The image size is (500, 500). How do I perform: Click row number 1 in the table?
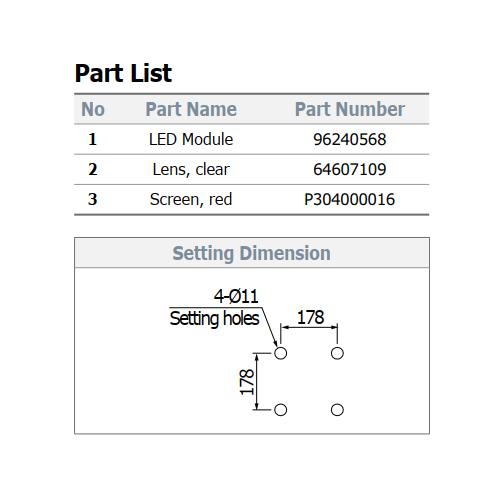pos(93,139)
